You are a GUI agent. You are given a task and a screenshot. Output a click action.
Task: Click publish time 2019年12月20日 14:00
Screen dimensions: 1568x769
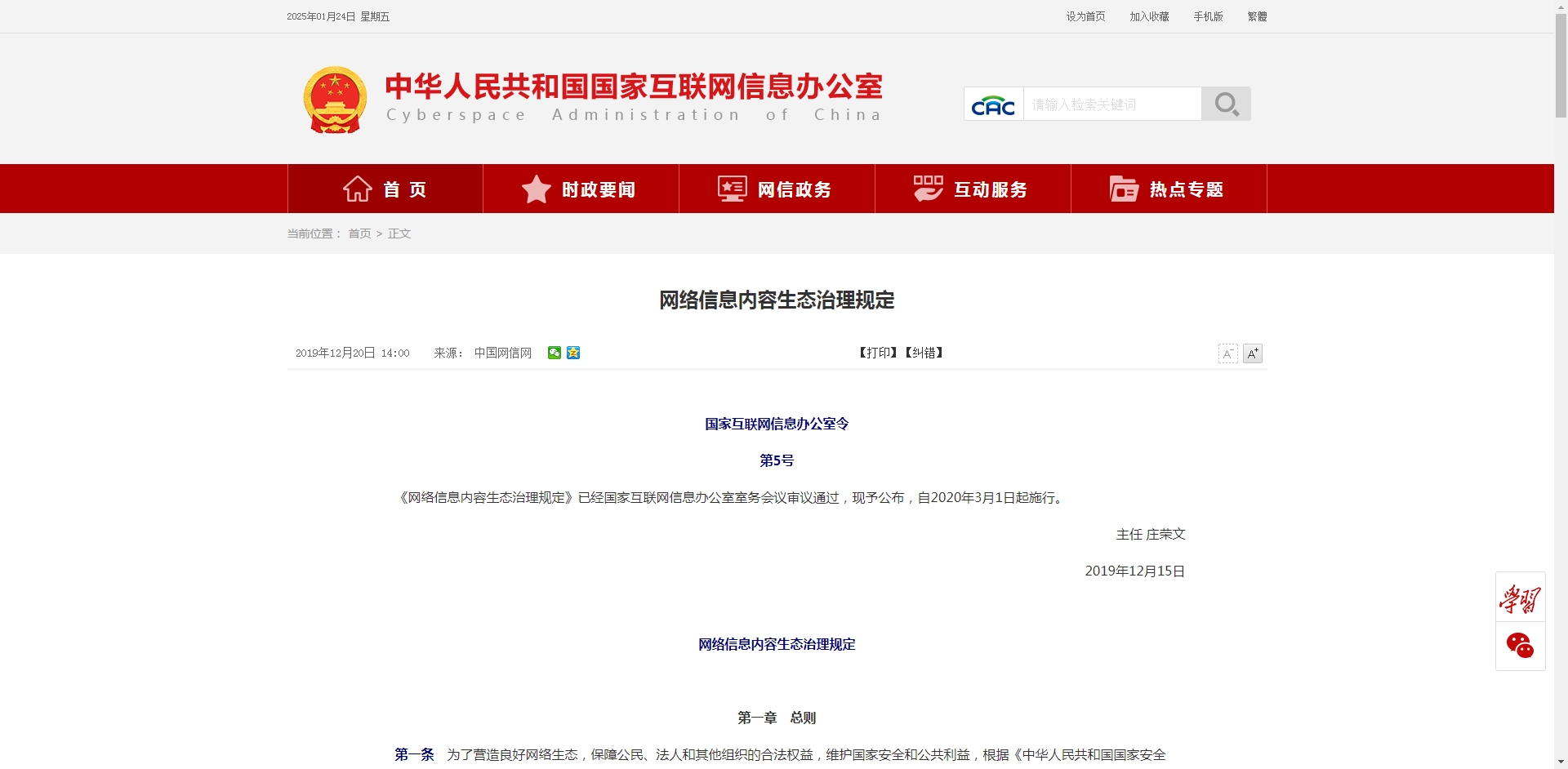pos(352,353)
